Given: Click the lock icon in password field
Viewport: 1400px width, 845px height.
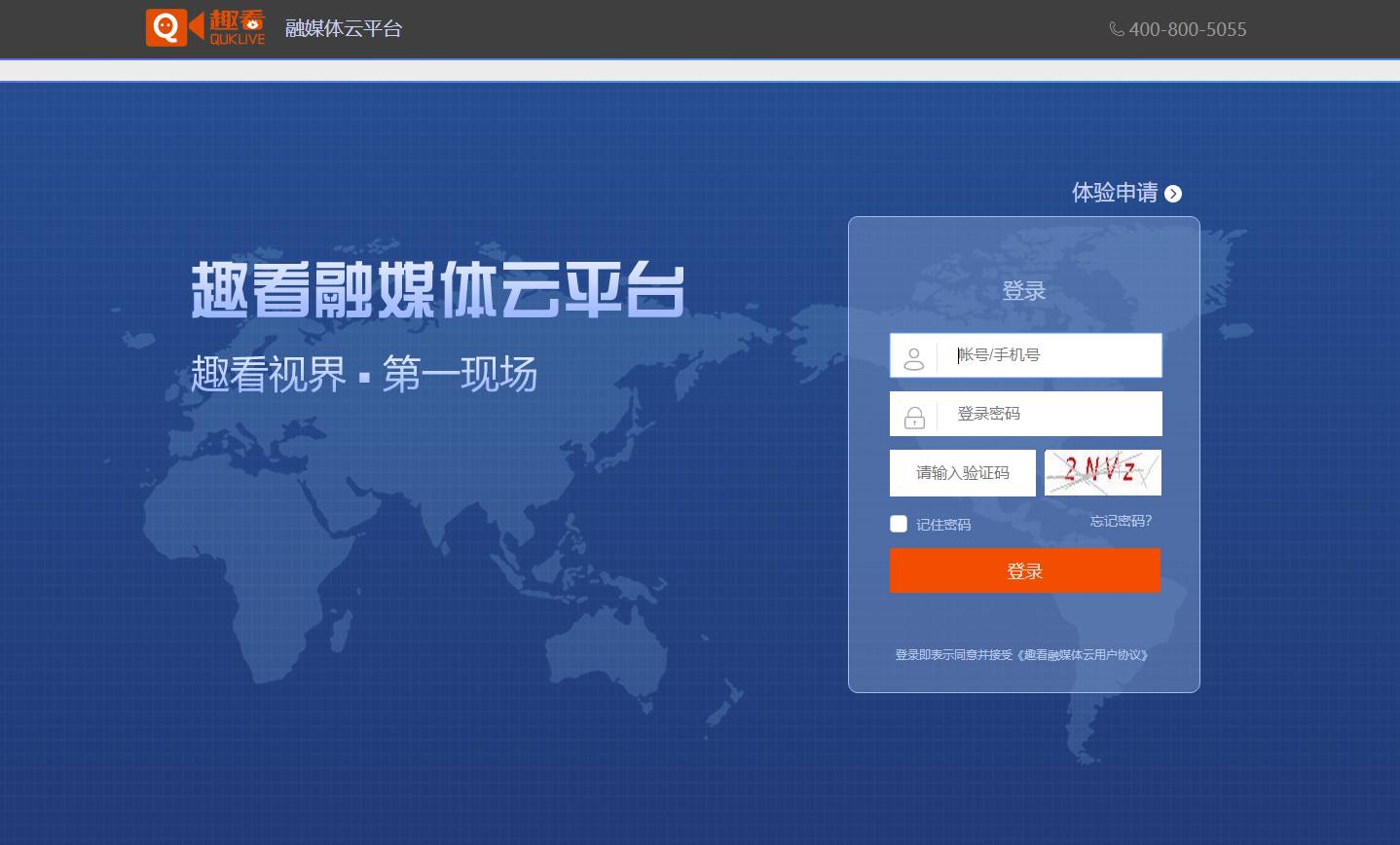Looking at the screenshot, I should tap(914, 418).
